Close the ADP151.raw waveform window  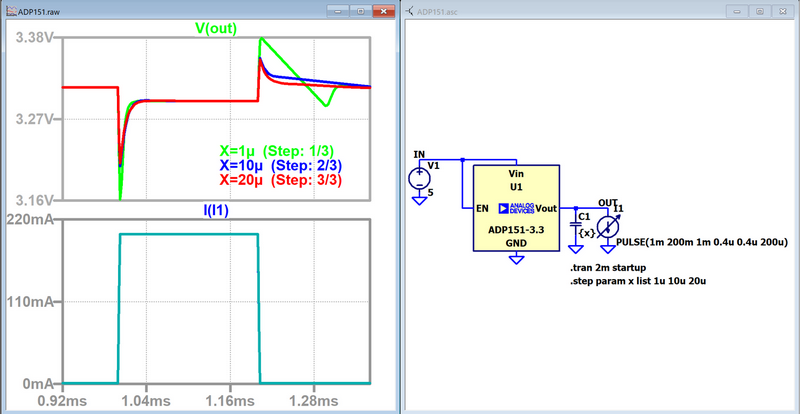click(382, 9)
